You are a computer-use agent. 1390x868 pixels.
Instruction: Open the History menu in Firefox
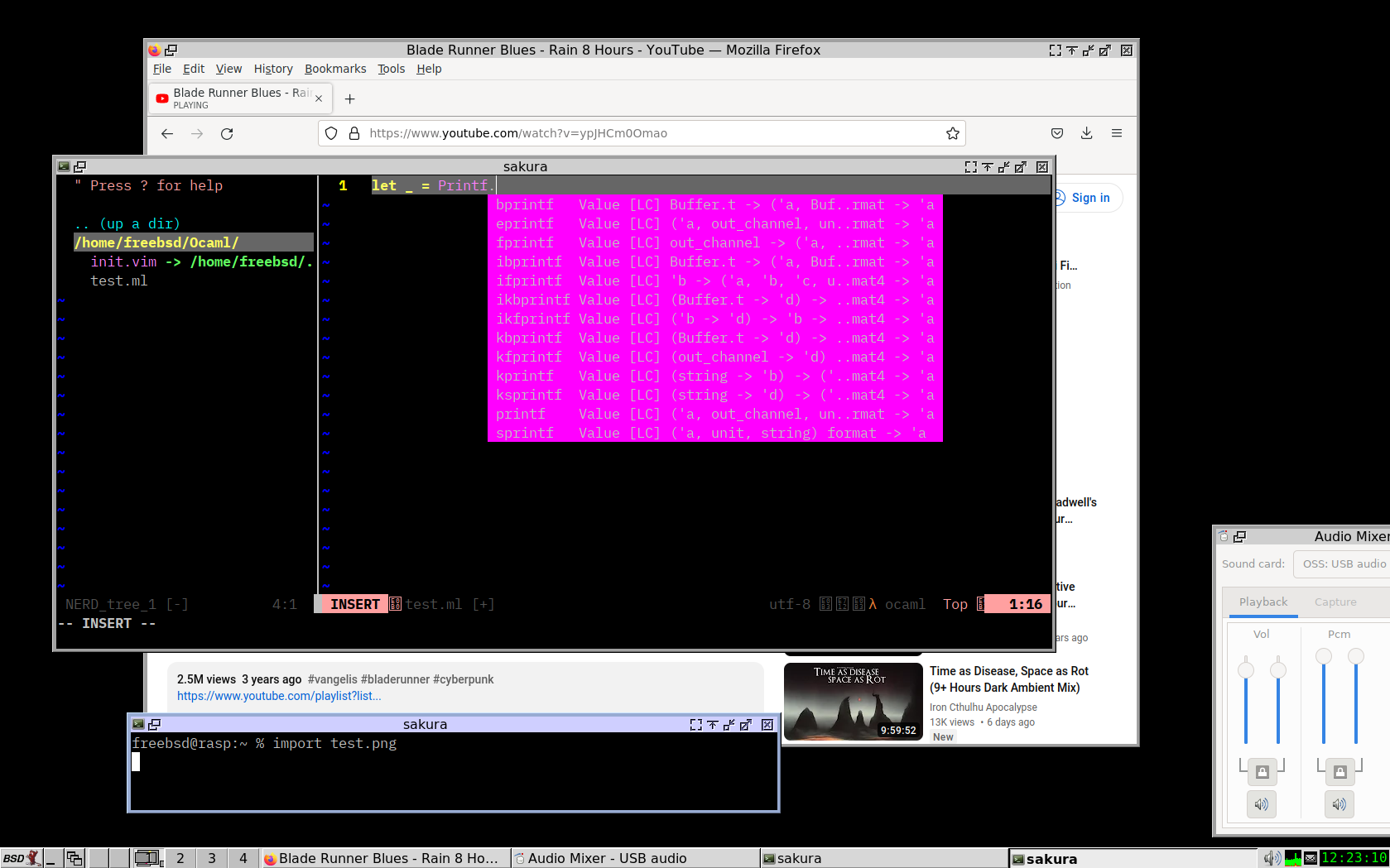273,69
